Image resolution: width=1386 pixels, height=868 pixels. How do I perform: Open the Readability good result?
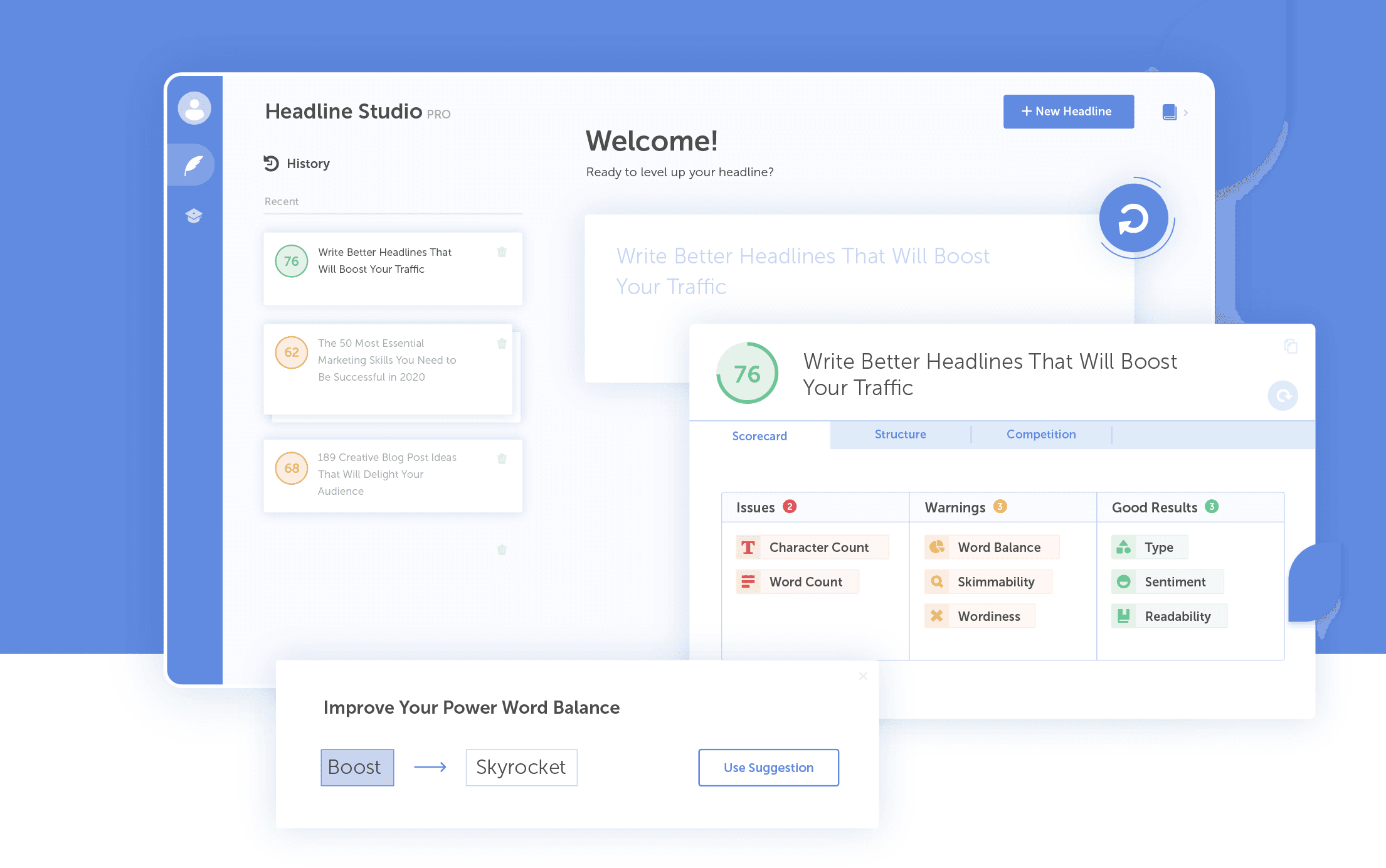click(x=1169, y=616)
